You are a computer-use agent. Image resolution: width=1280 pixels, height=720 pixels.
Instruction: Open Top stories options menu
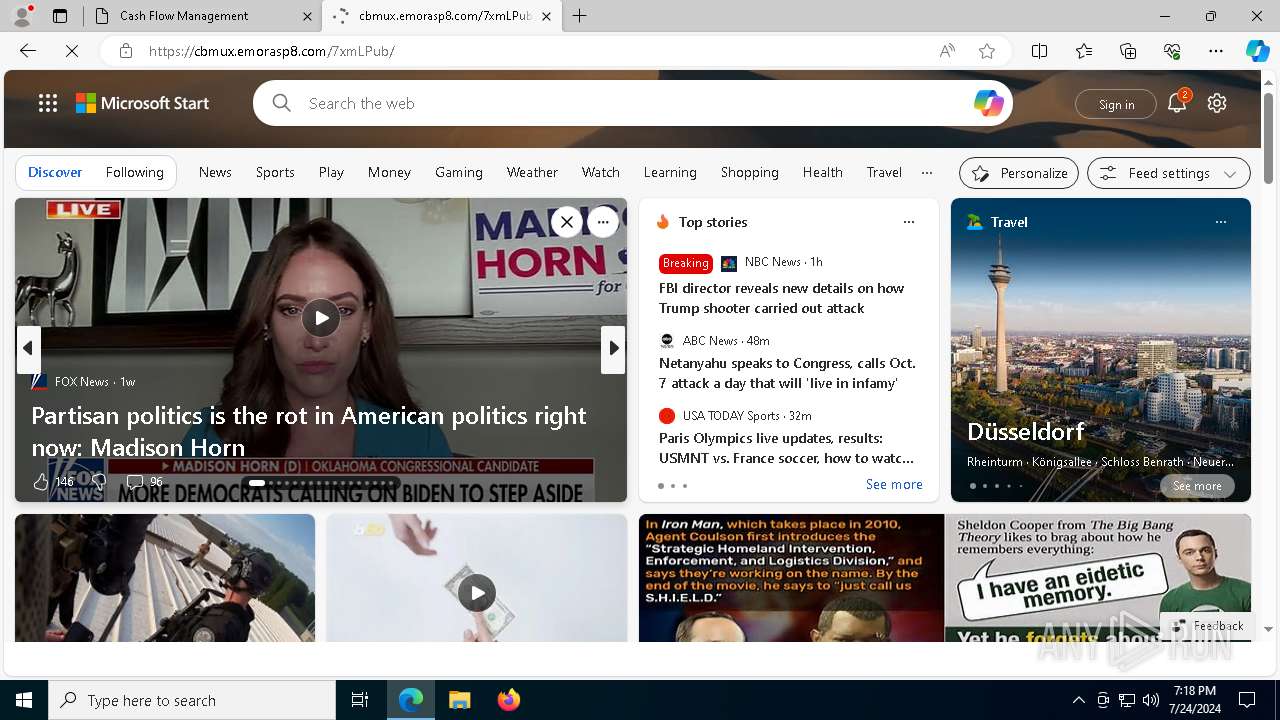point(908,222)
